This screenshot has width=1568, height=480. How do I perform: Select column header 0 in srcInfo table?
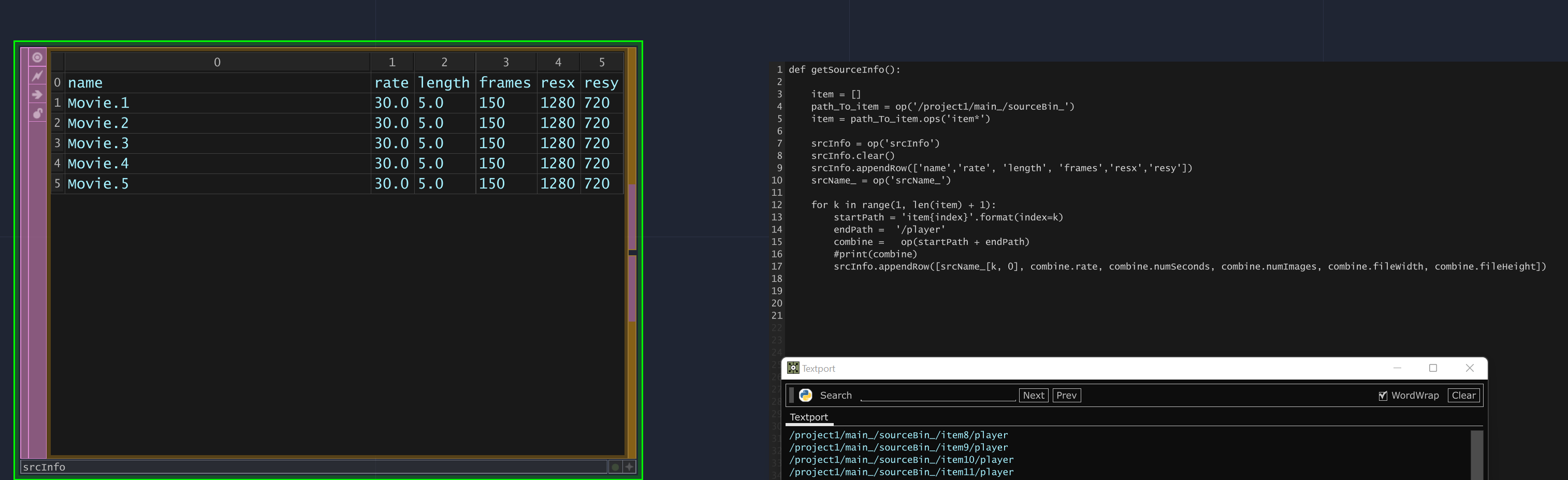[217, 62]
